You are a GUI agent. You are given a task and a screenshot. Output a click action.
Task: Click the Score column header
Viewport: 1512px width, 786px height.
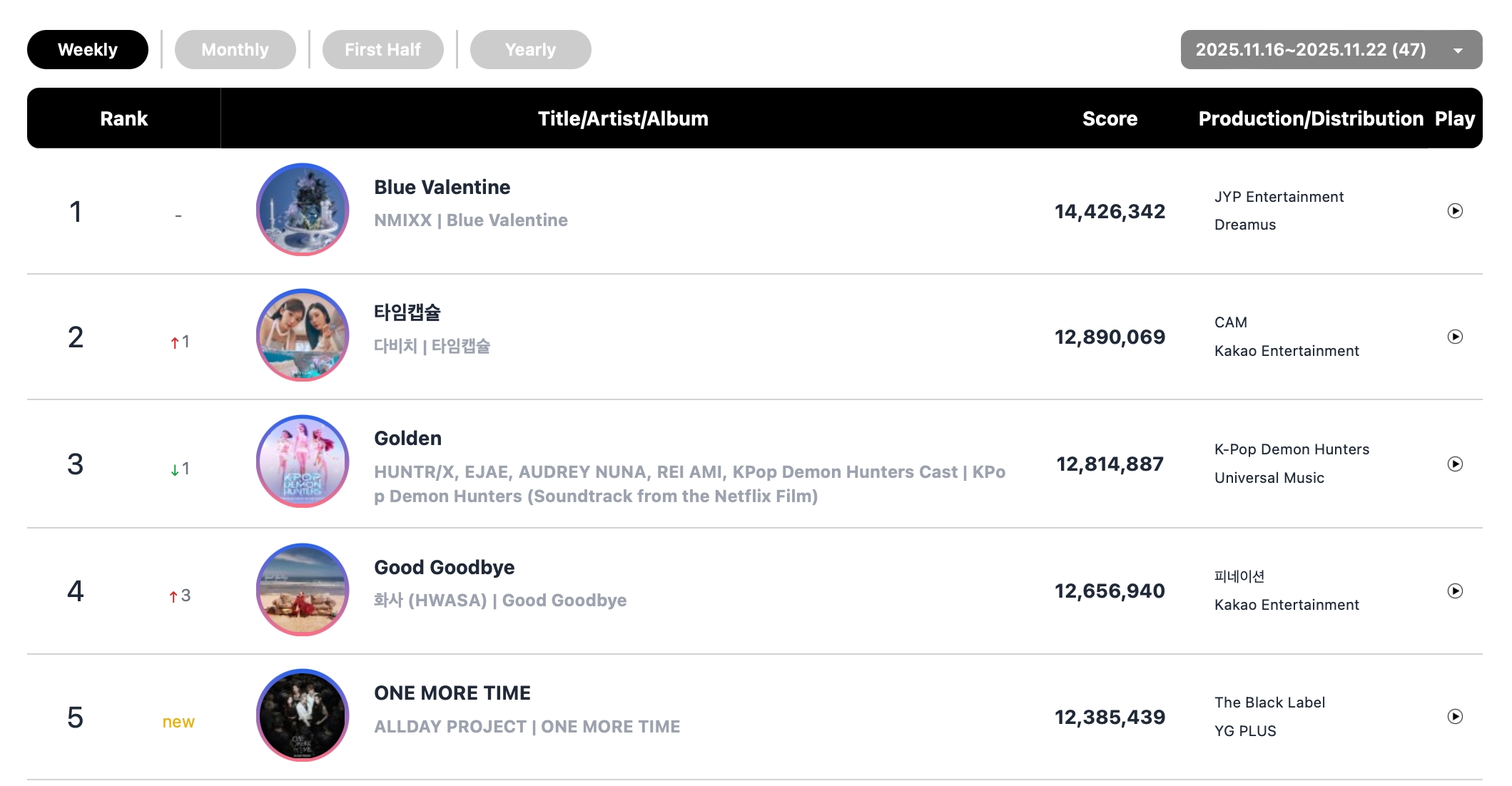click(1110, 118)
